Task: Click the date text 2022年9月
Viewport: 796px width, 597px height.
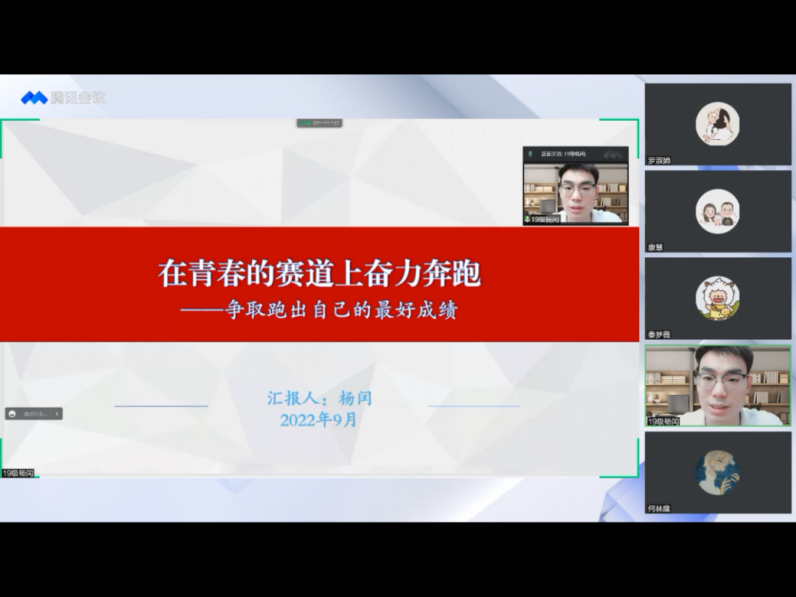Action: [319, 420]
